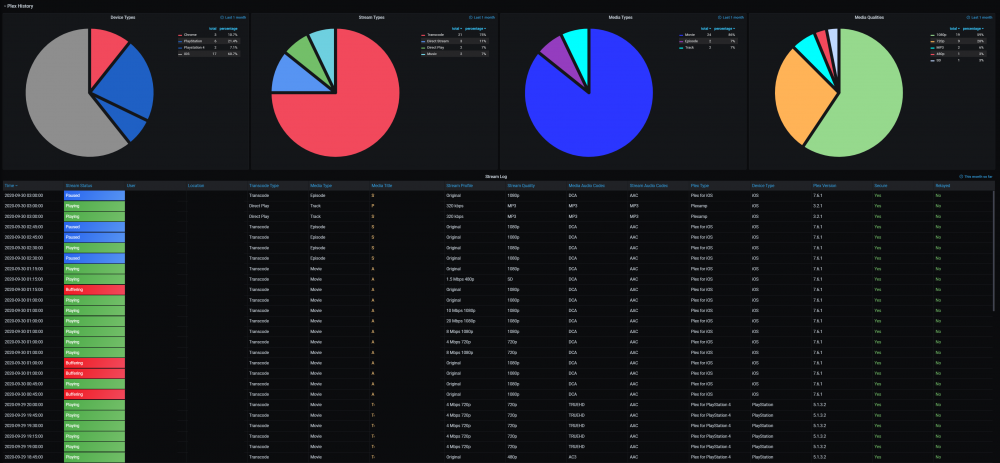The height and width of the screenshot is (463, 1000).
Task: Toggle Direct Stream series in legend
Action: (436, 41)
